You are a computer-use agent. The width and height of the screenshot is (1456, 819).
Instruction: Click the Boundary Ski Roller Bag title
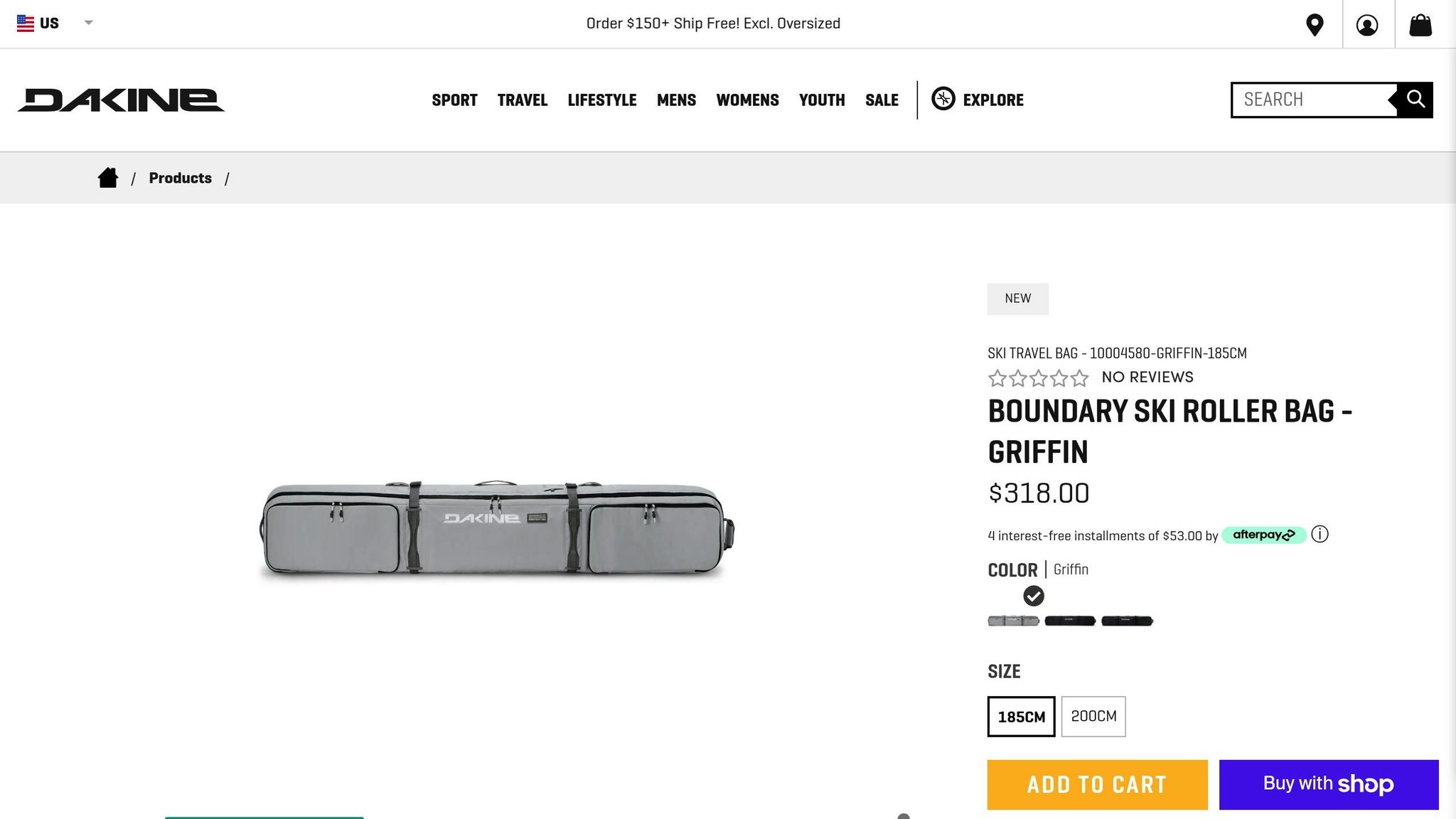pyautogui.click(x=1169, y=432)
